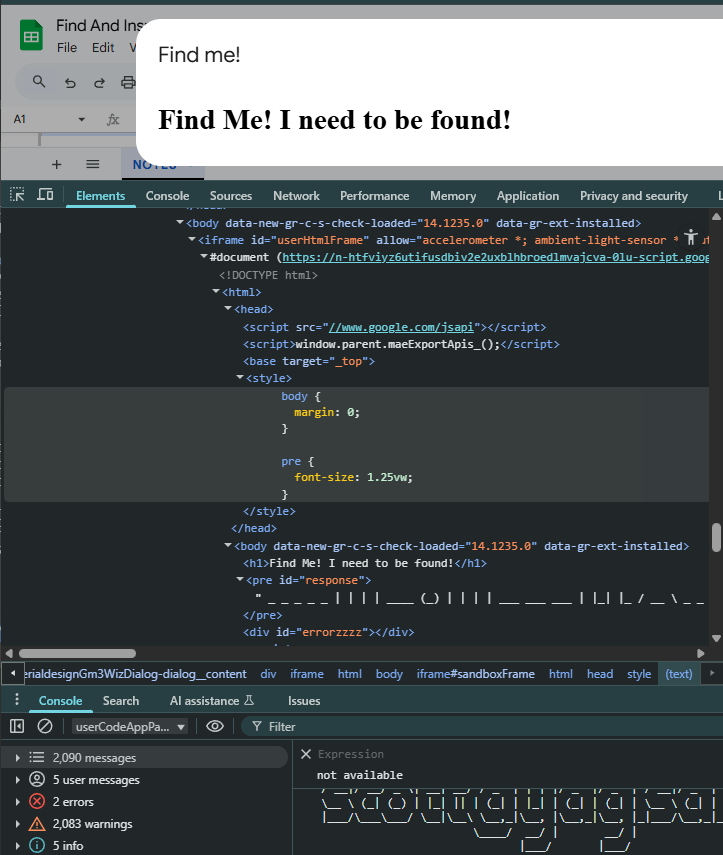
Task: Expand the 5 info group
Action: (x=17, y=846)
